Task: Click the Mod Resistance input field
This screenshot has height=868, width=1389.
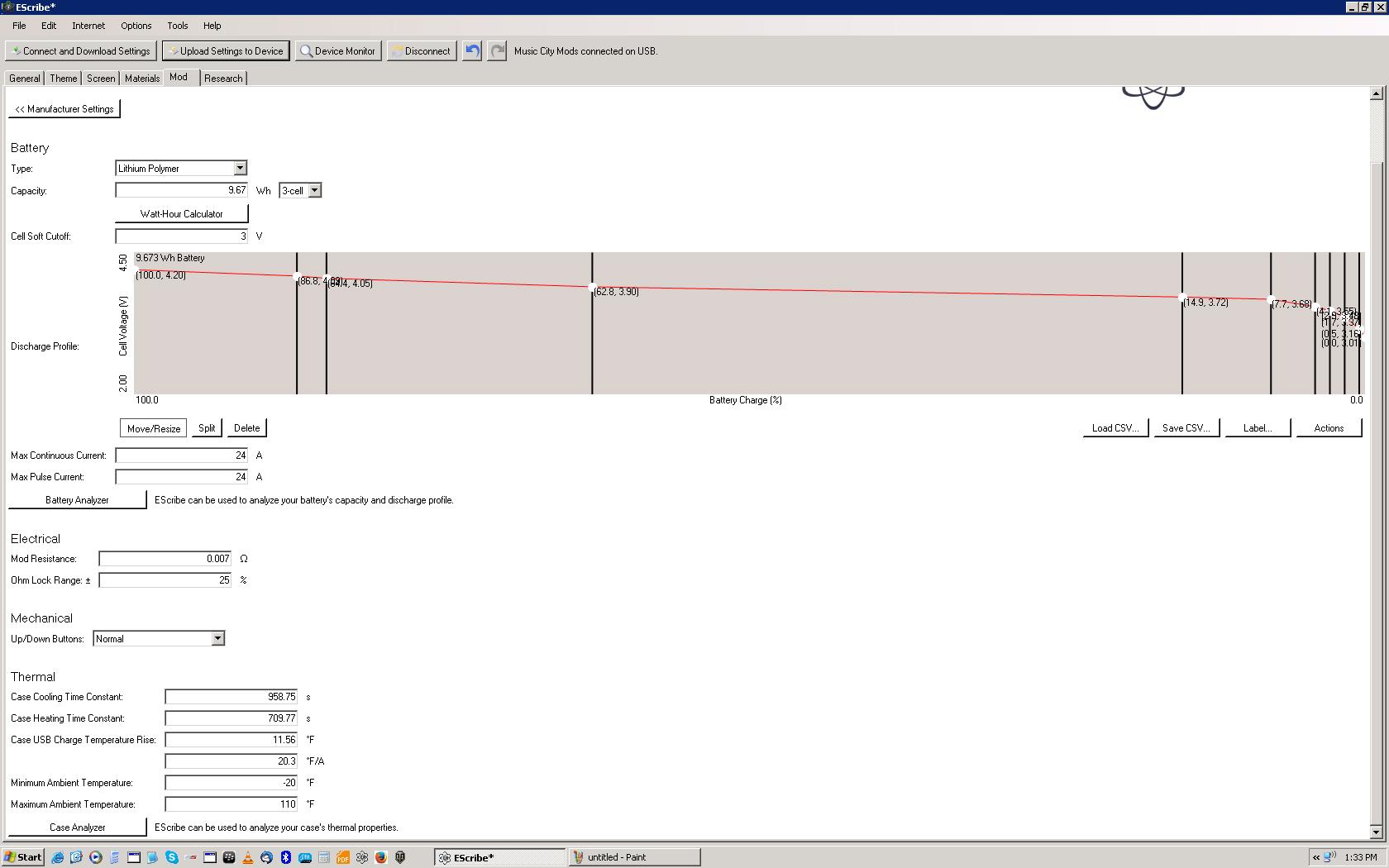Action: pyautogui.click(x=165, y=559)
